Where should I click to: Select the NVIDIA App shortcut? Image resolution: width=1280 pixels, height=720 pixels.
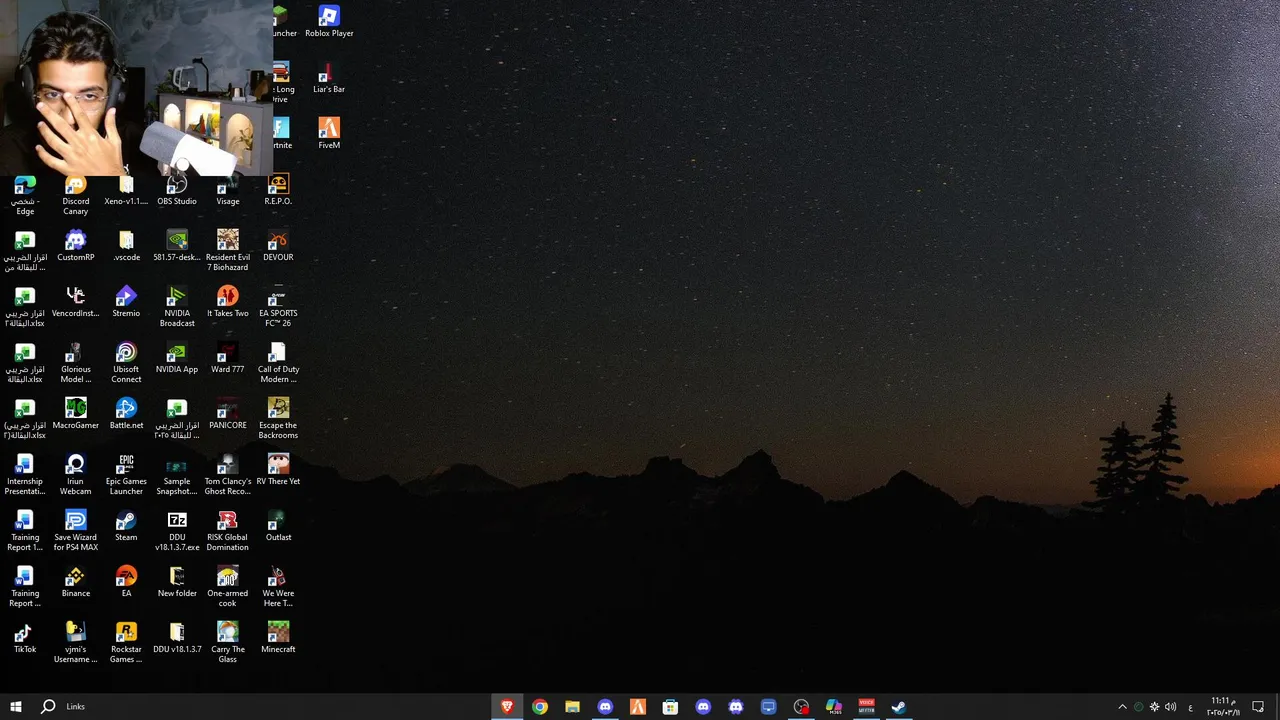[177, 358]
